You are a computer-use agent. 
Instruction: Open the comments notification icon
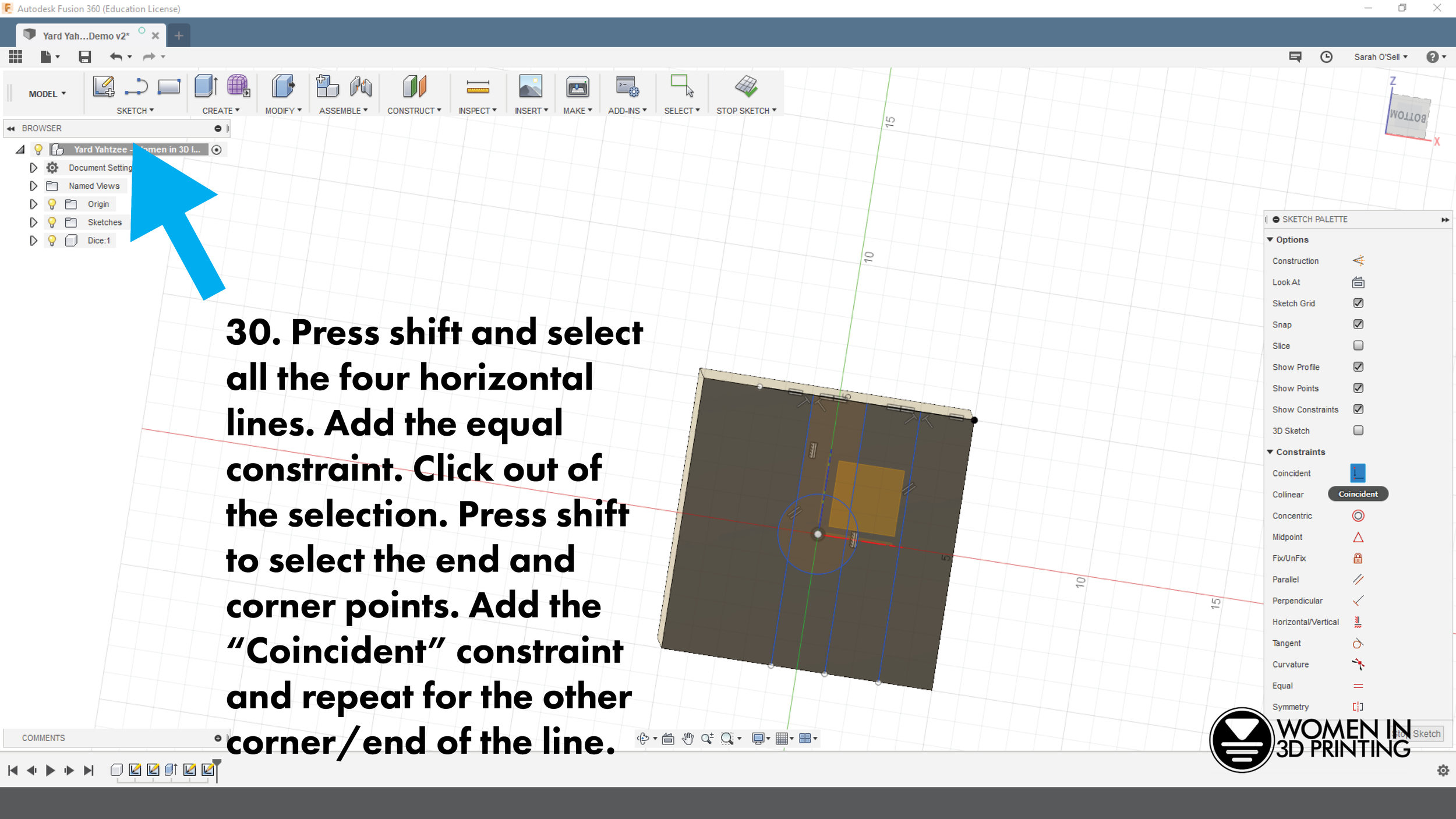click(1295, 57)
